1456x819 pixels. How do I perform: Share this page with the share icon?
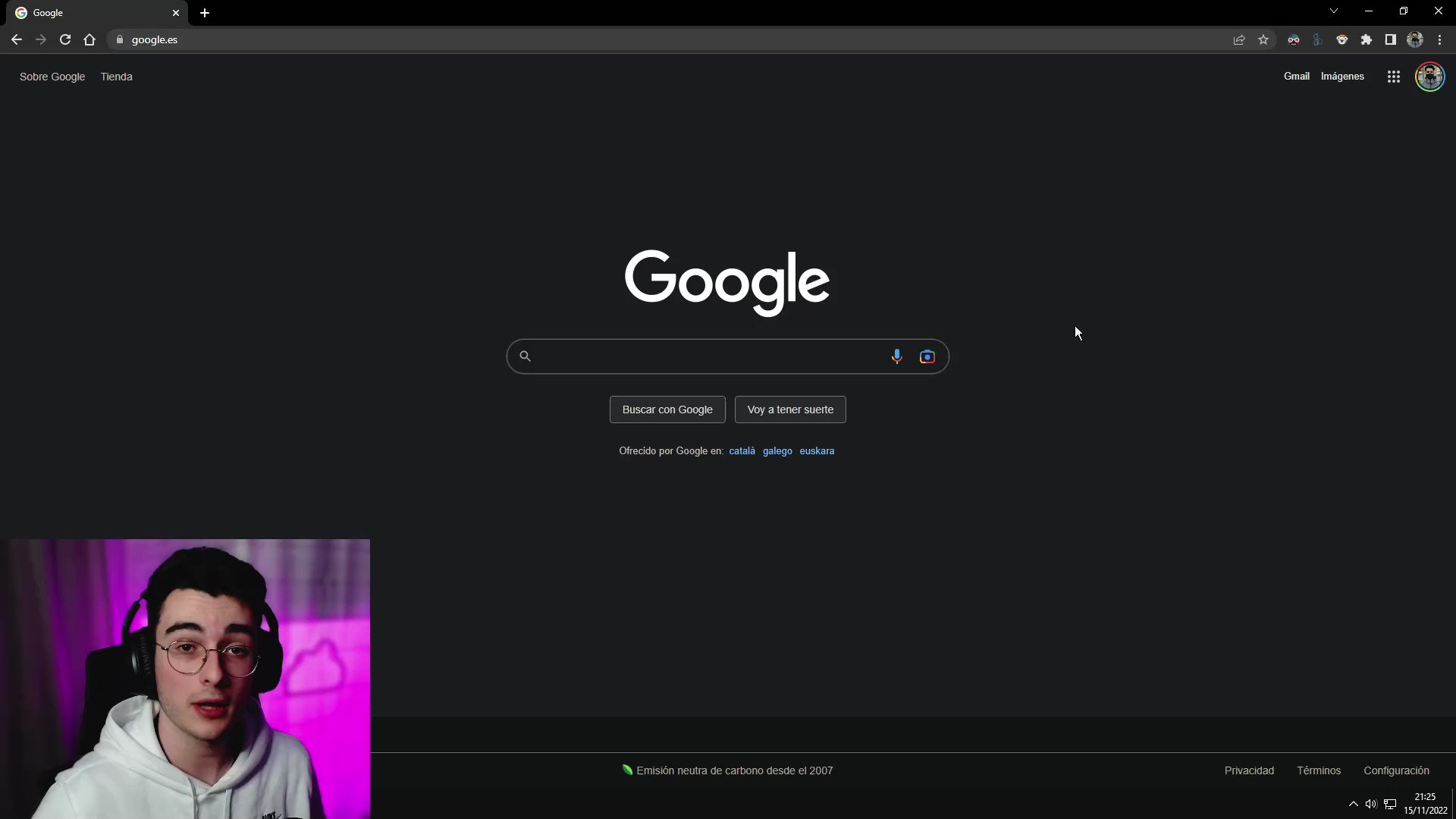tap(1239, 39)
